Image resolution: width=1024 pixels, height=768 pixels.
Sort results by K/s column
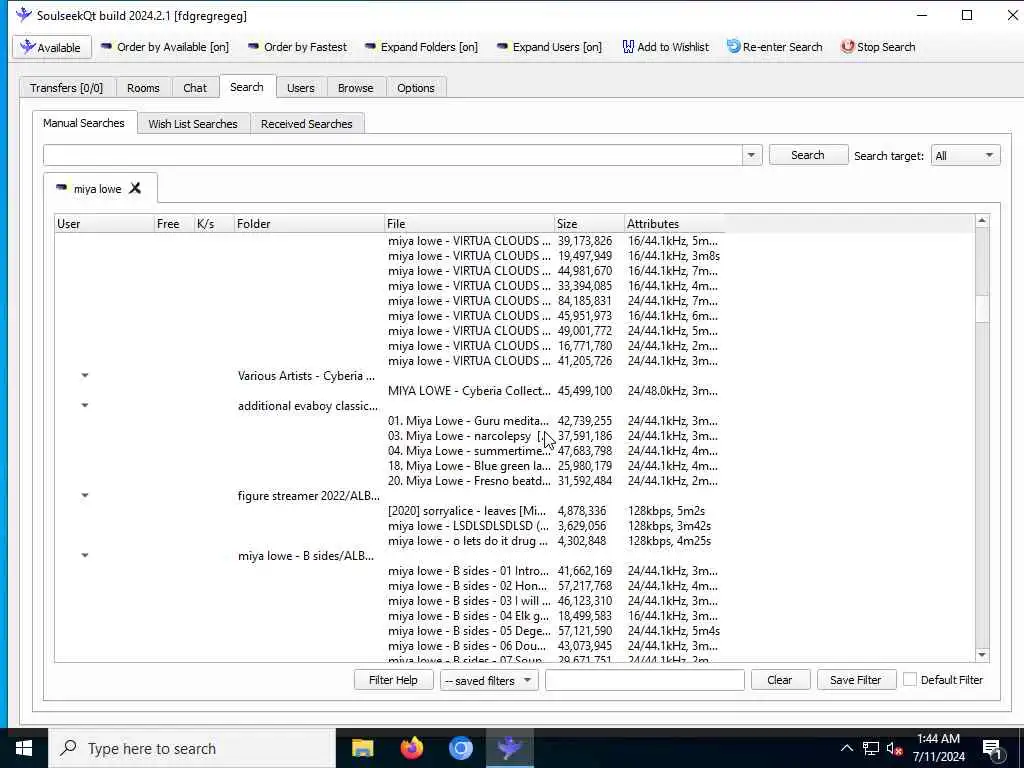pyautogui.click(x=214, y=223)
